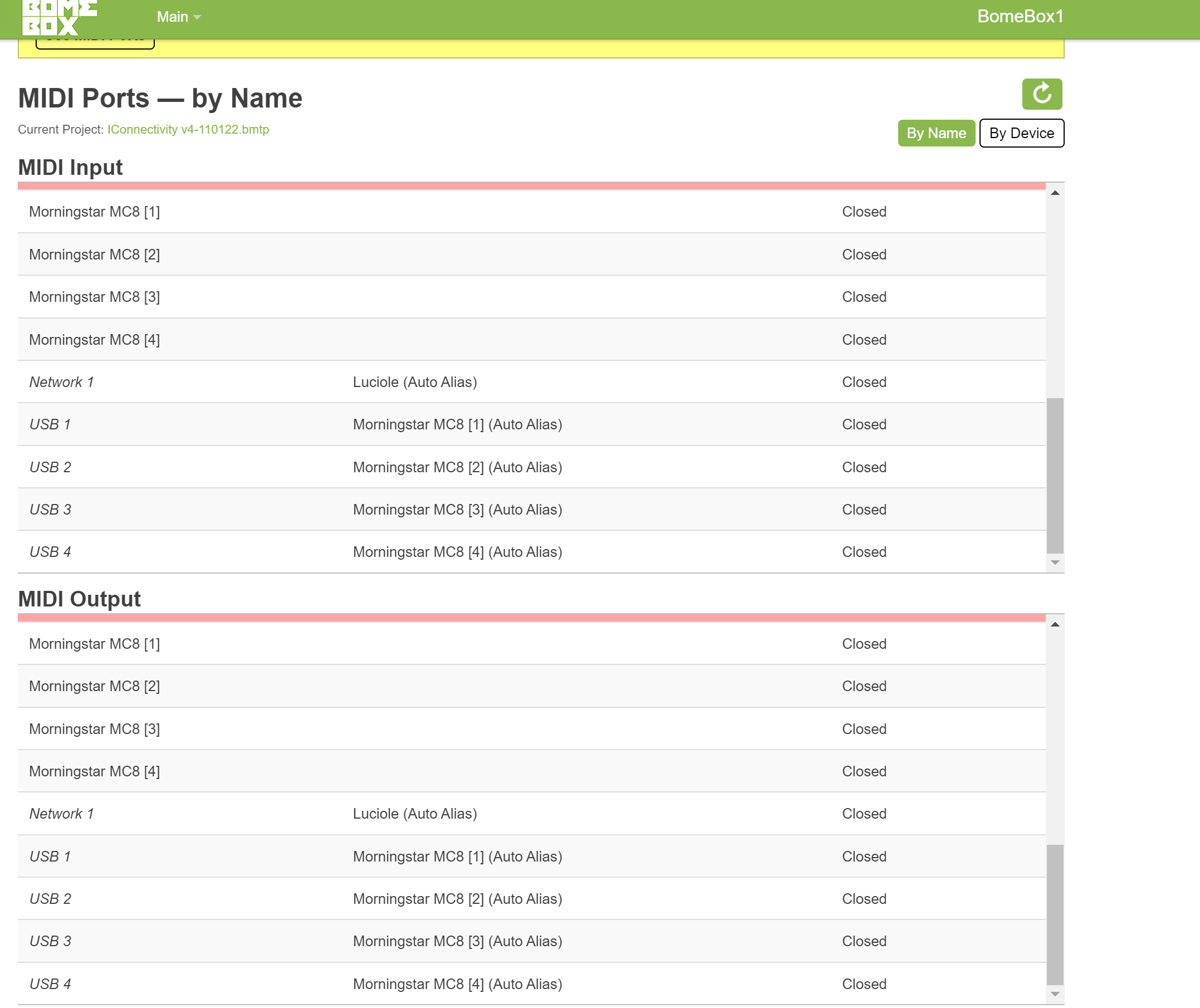Image resolution: width=1200 pixels, height=1008 pixels.
Task: Open the Main dropdown menu
Action: (178, 17)
